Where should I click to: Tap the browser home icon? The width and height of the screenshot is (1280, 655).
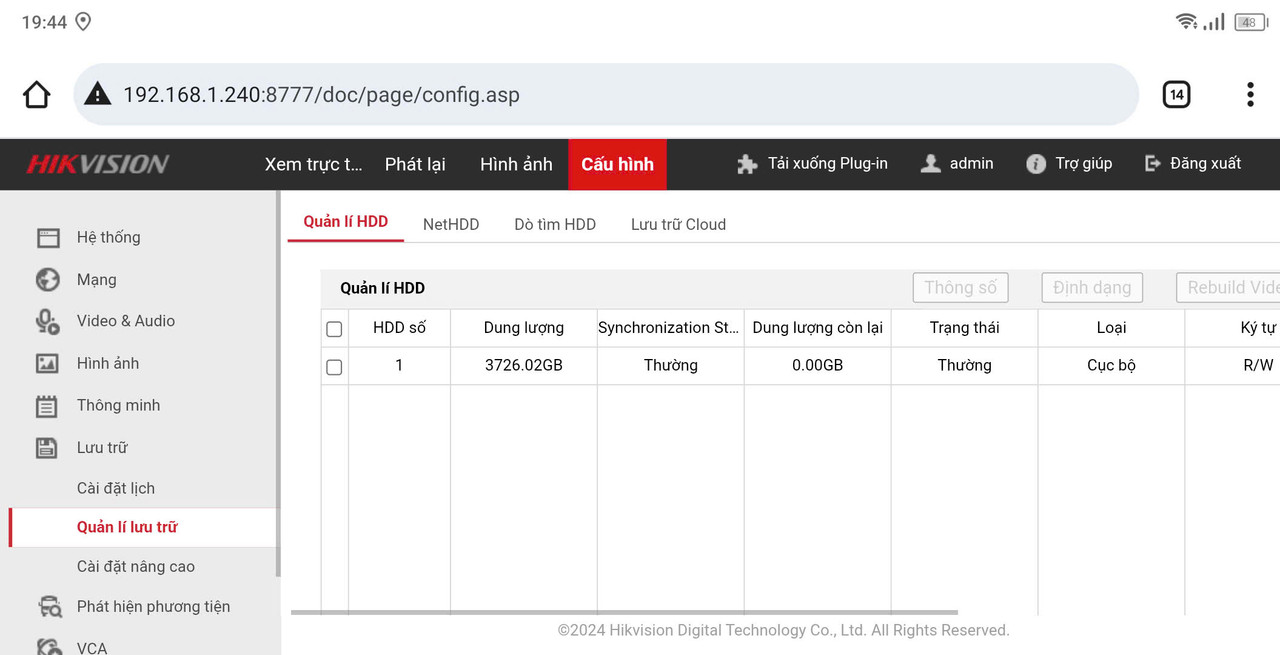point(37,95)
